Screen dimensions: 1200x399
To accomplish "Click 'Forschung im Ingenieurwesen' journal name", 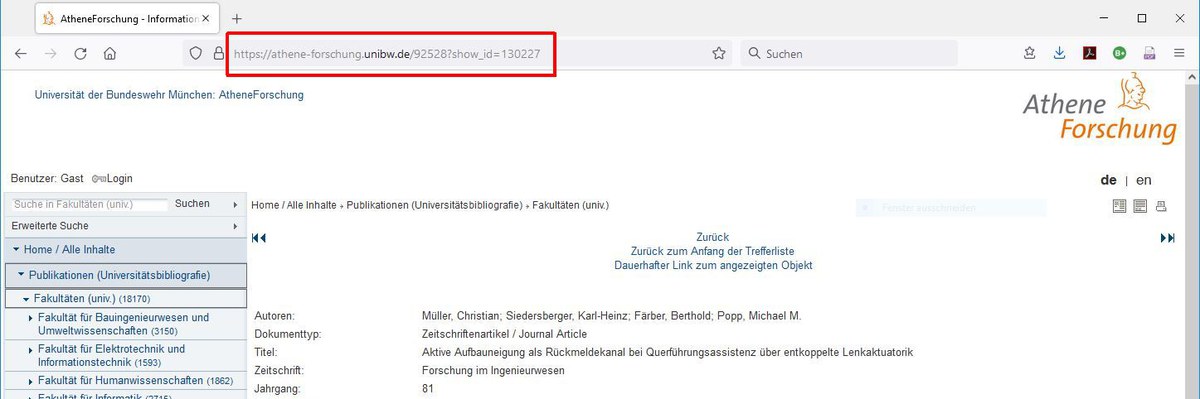I will (494, 370).
